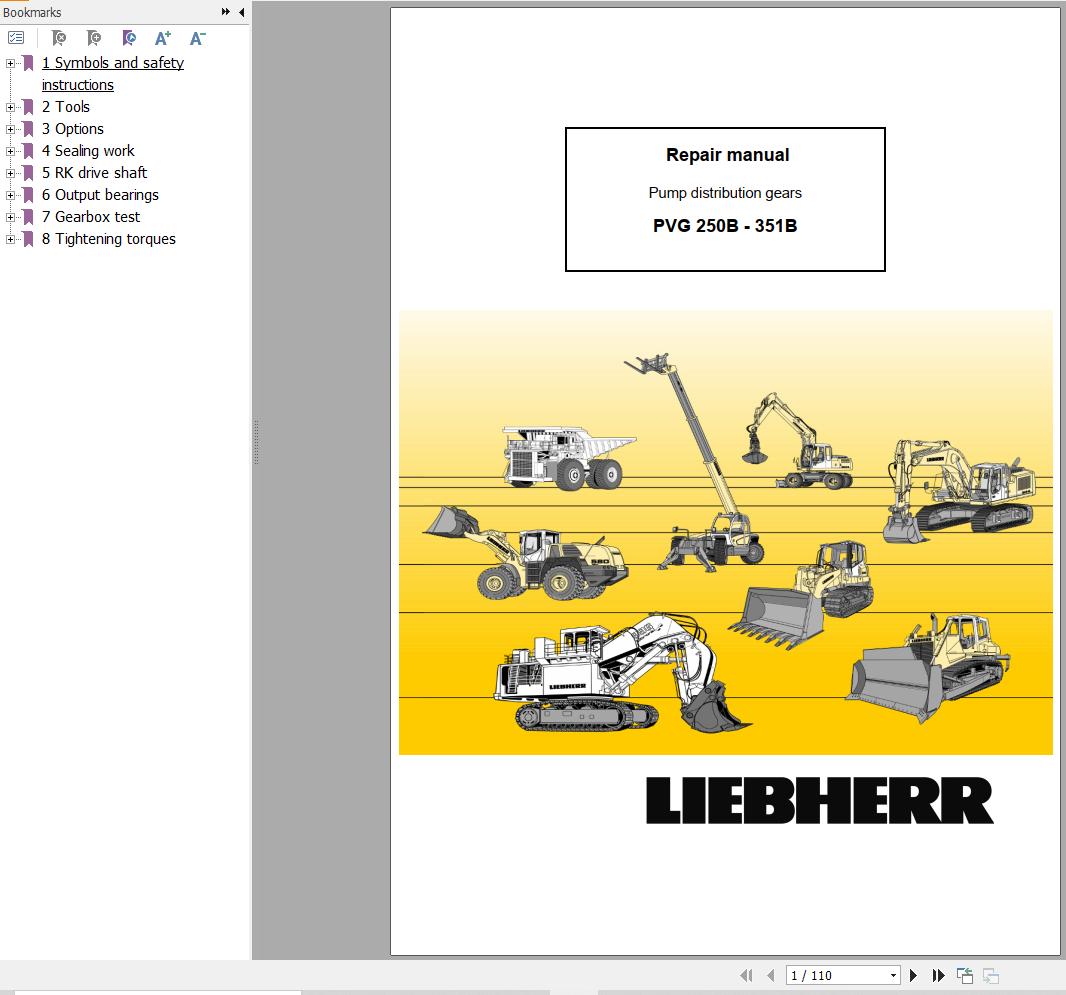Open the bookmarks options menu icon
The height and width of the screenshot is (995, 1066).
point(16,38)
